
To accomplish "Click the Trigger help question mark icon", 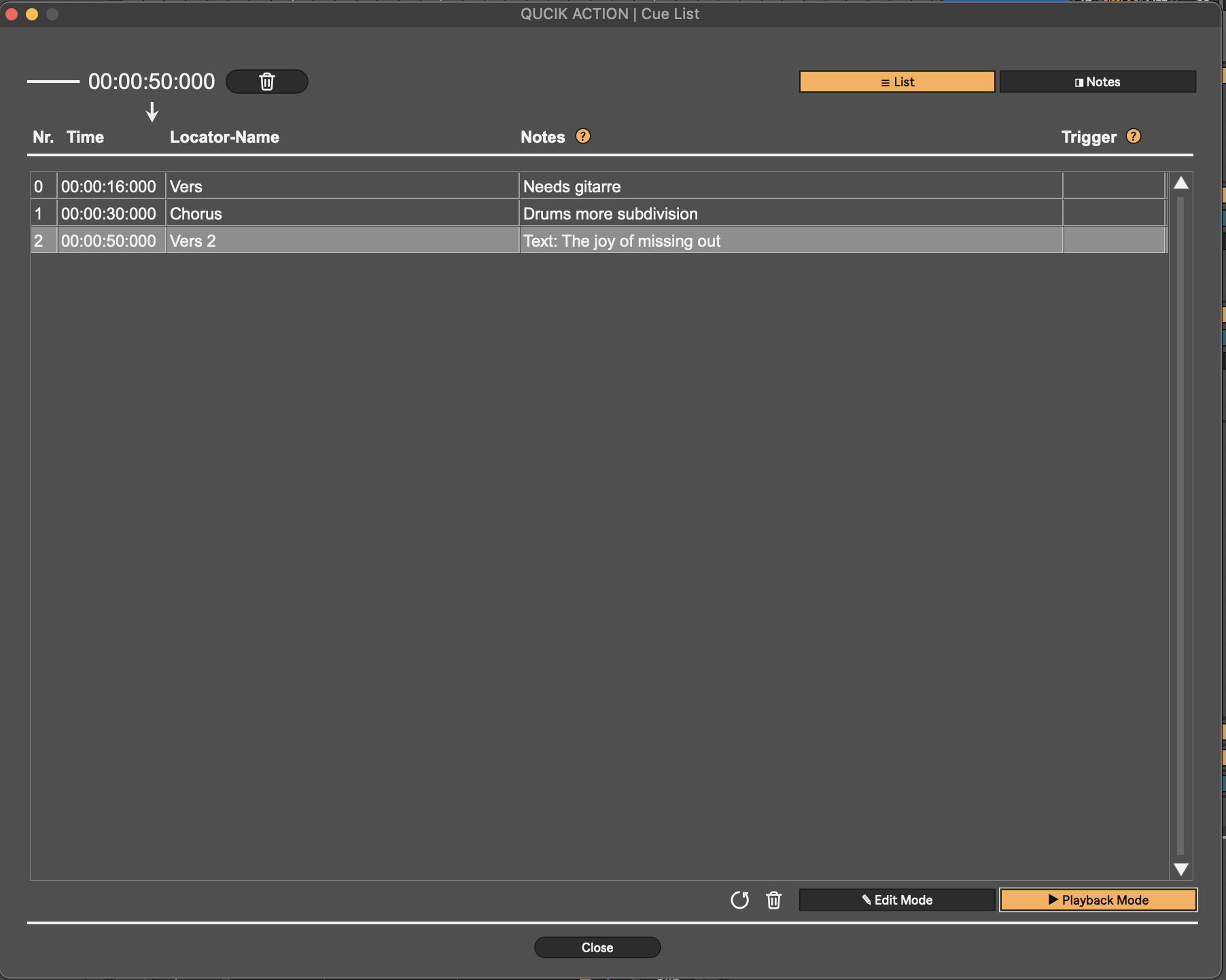I will point(1133,137).
